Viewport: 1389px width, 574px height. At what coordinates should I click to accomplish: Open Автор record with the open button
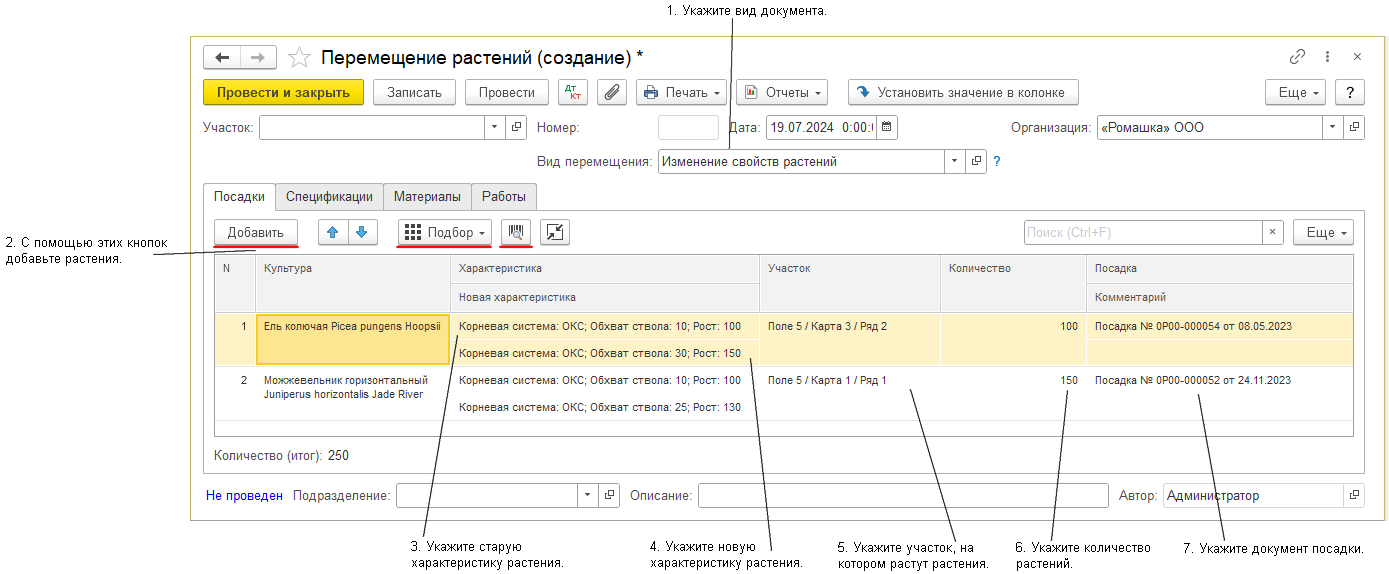click(x=1354, y=495)
